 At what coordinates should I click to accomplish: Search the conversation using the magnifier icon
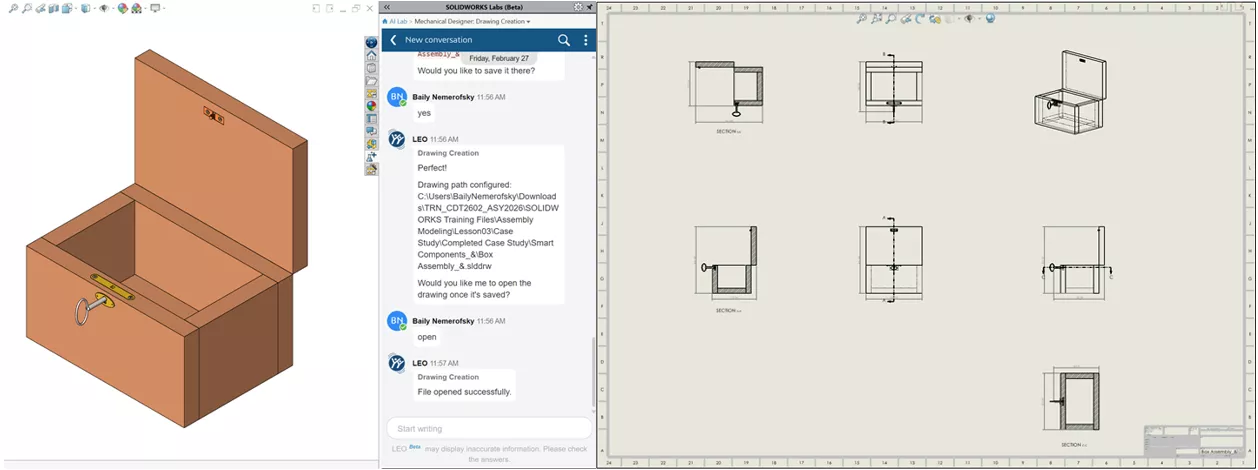coord(564,40)
